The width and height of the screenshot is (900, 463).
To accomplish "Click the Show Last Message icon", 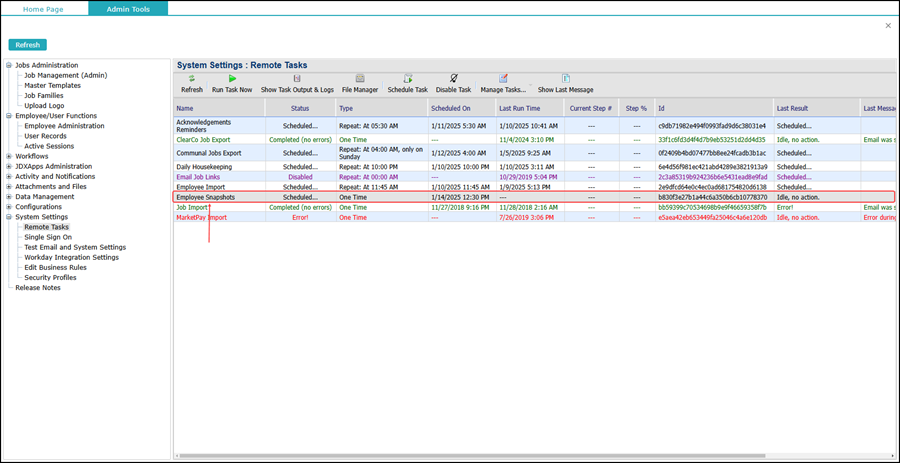I will [566, 79].
